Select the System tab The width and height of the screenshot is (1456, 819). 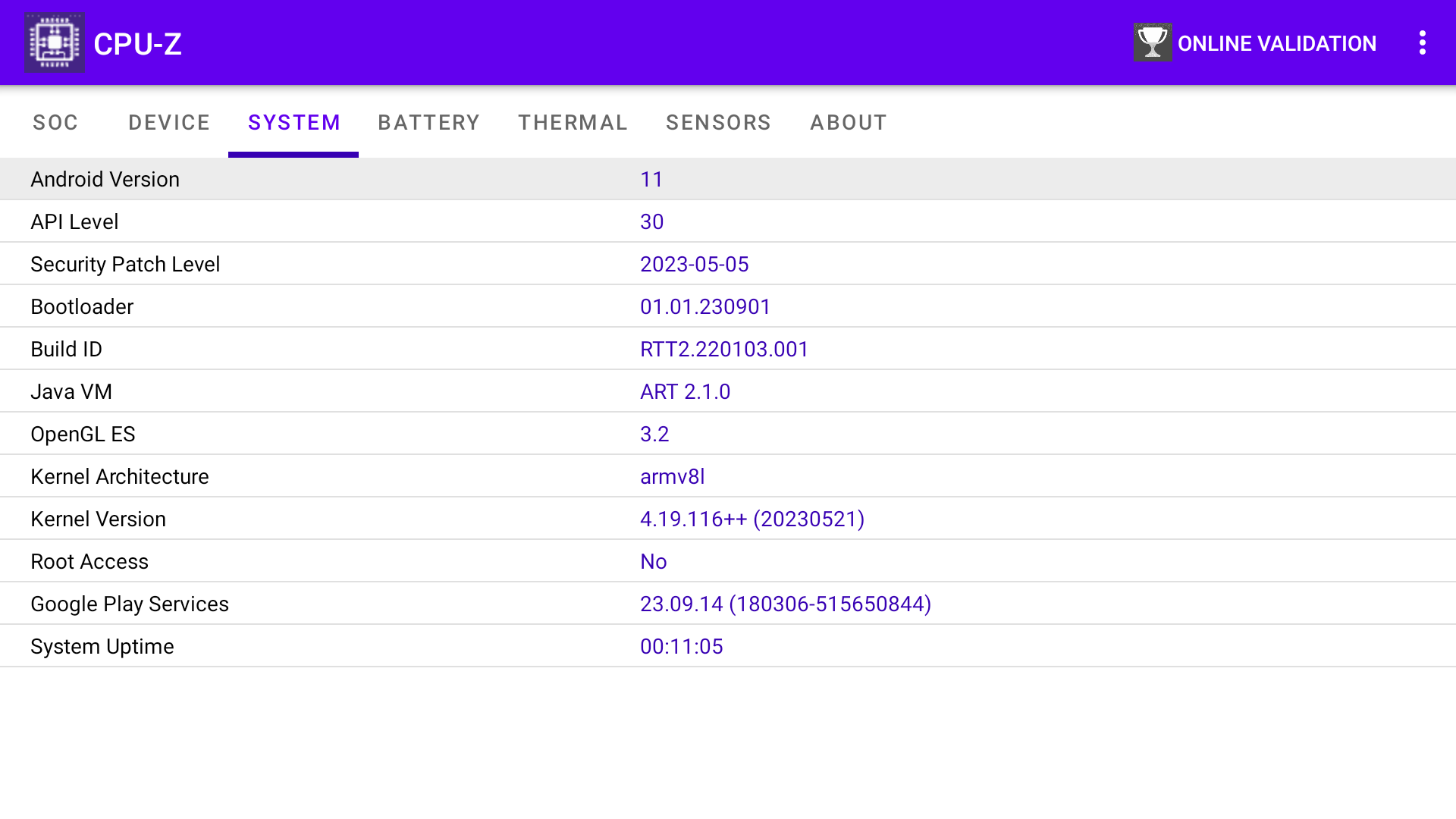(294, 122)
